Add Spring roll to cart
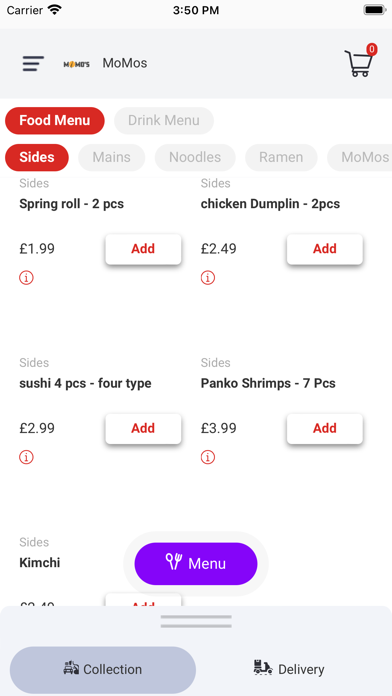 point(143,249)
